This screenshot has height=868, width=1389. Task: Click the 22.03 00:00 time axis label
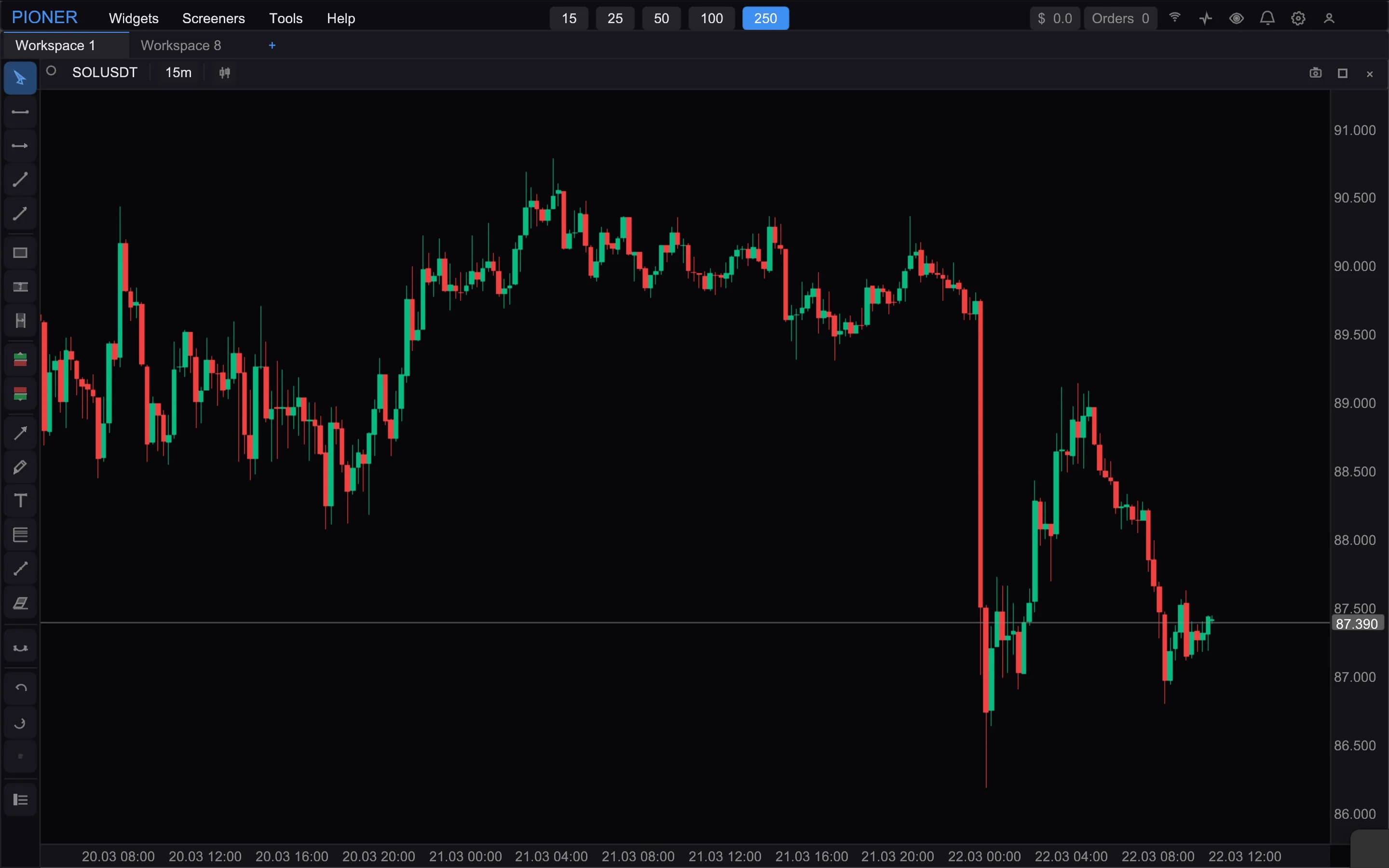coord(984,856)
